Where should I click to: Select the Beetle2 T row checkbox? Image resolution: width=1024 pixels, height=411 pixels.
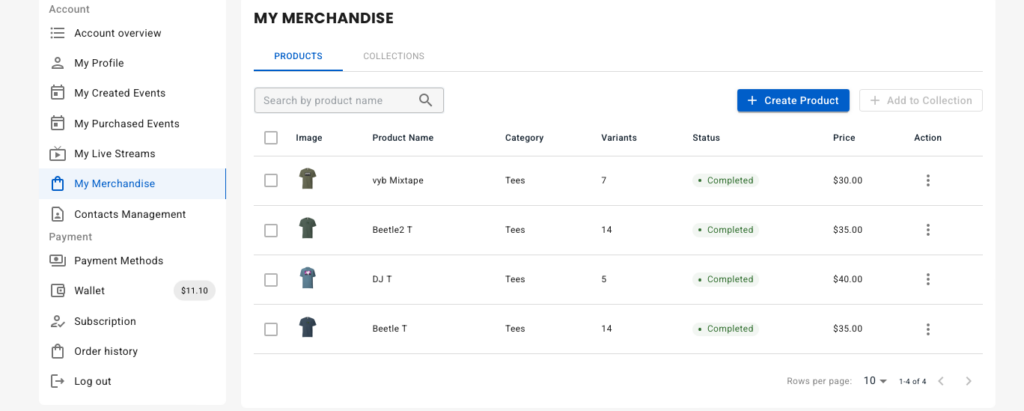(271, 230)
